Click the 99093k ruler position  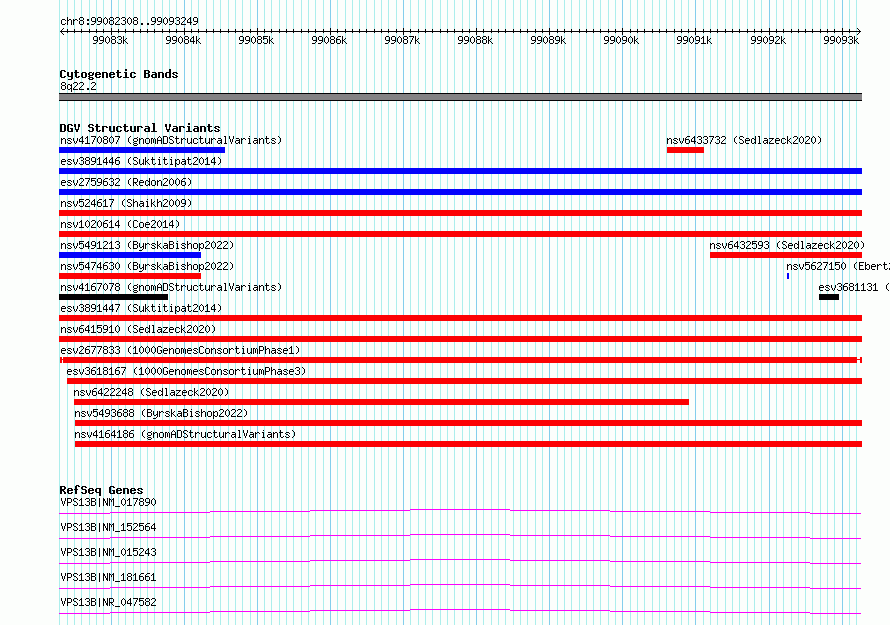pyautogui.click(x=841, y=40)
